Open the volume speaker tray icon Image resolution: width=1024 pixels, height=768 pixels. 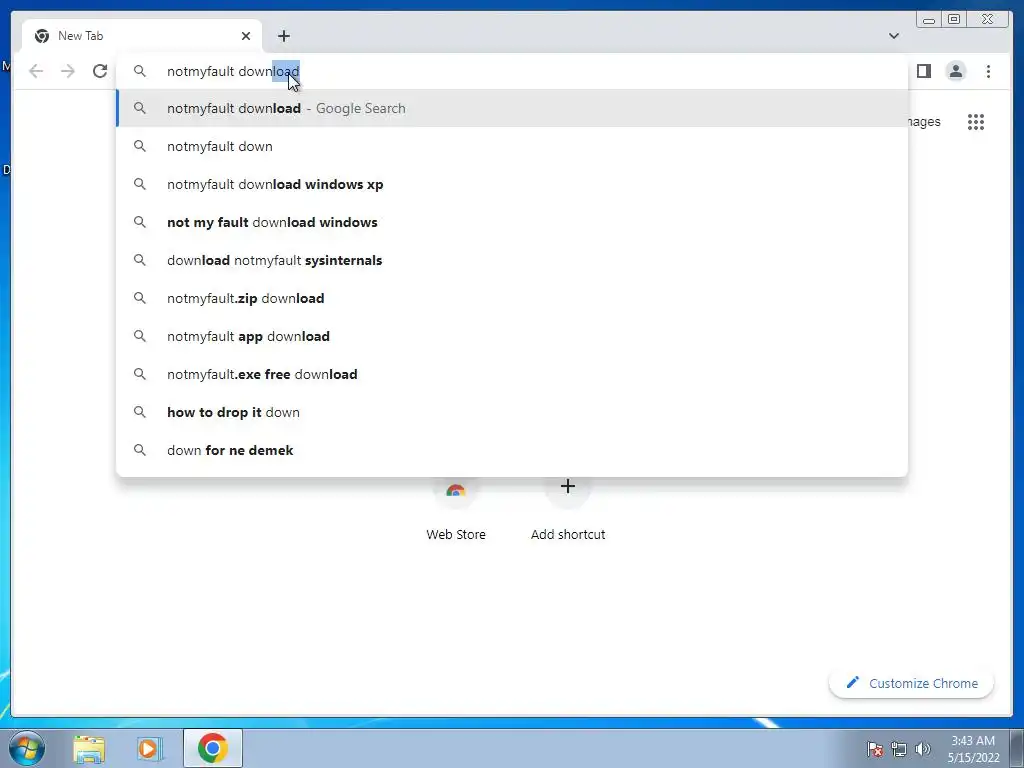923,749
